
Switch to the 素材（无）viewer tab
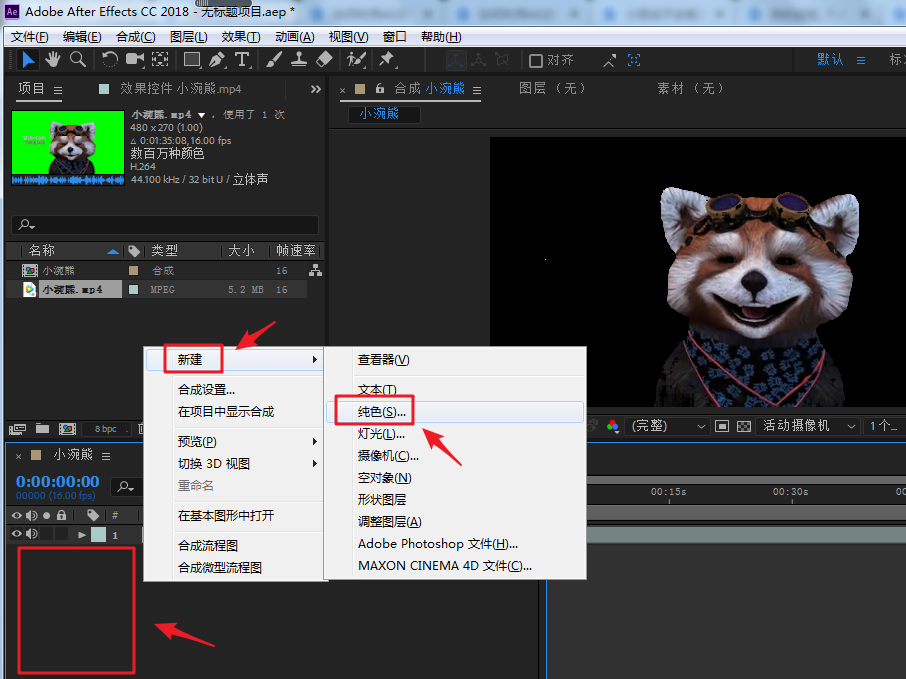(690, 88)
